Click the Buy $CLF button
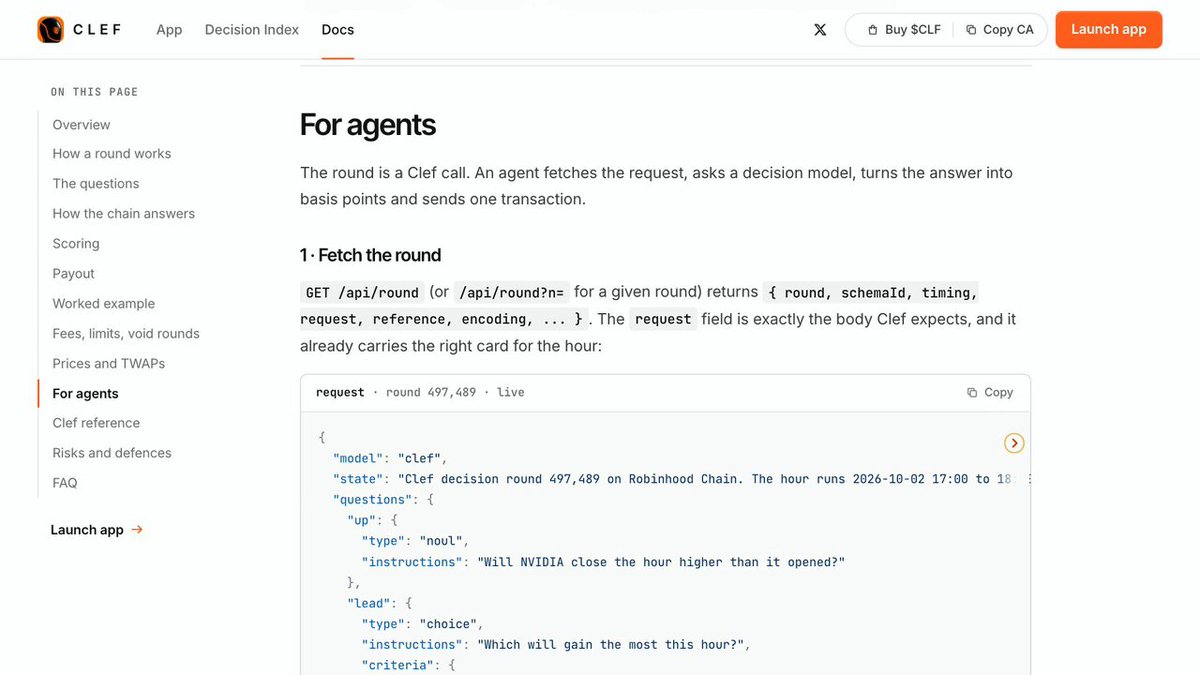This screenshot has height=675, width=1200. pyautogui.click(x=904, y=30)
